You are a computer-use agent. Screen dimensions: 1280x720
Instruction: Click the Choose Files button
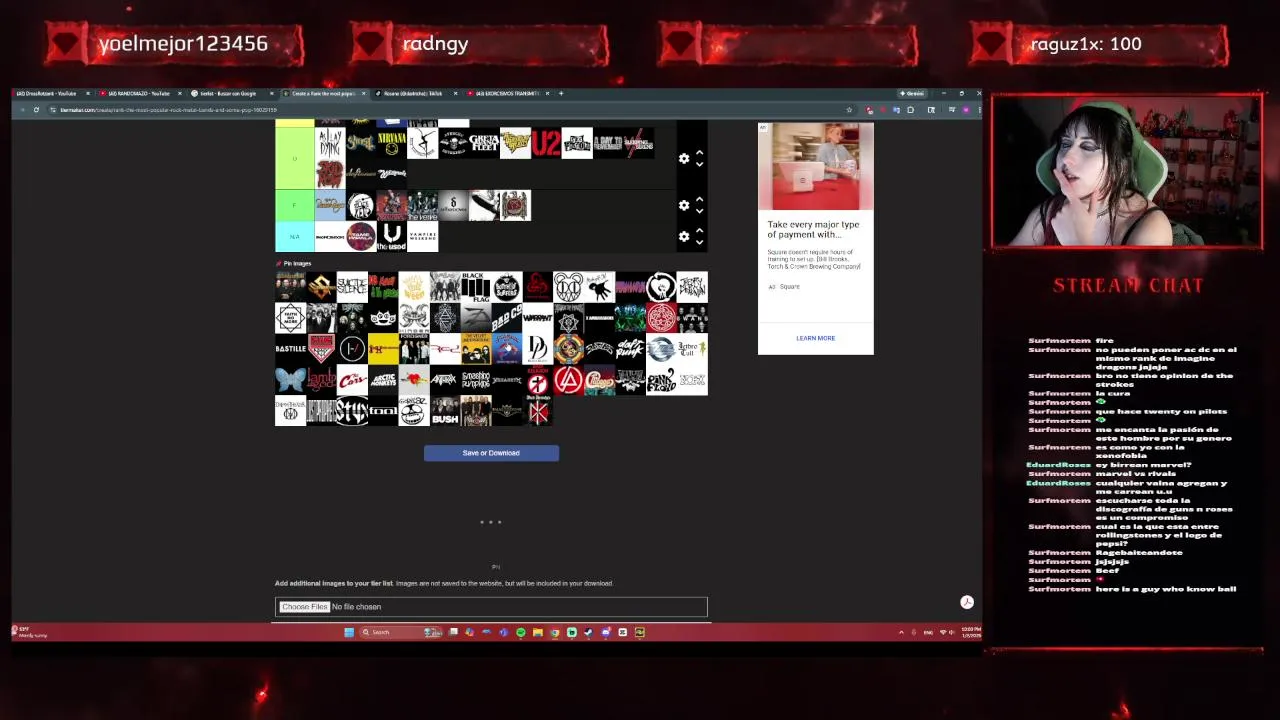(x=305, y=607)
